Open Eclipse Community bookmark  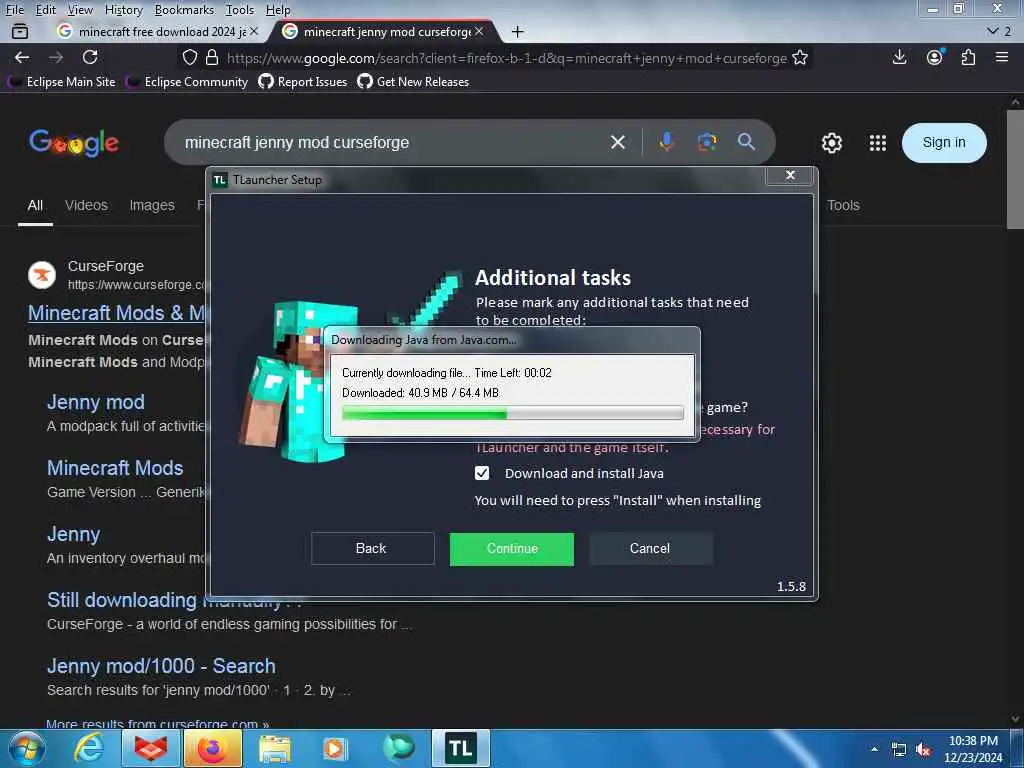tap(187, 82)
